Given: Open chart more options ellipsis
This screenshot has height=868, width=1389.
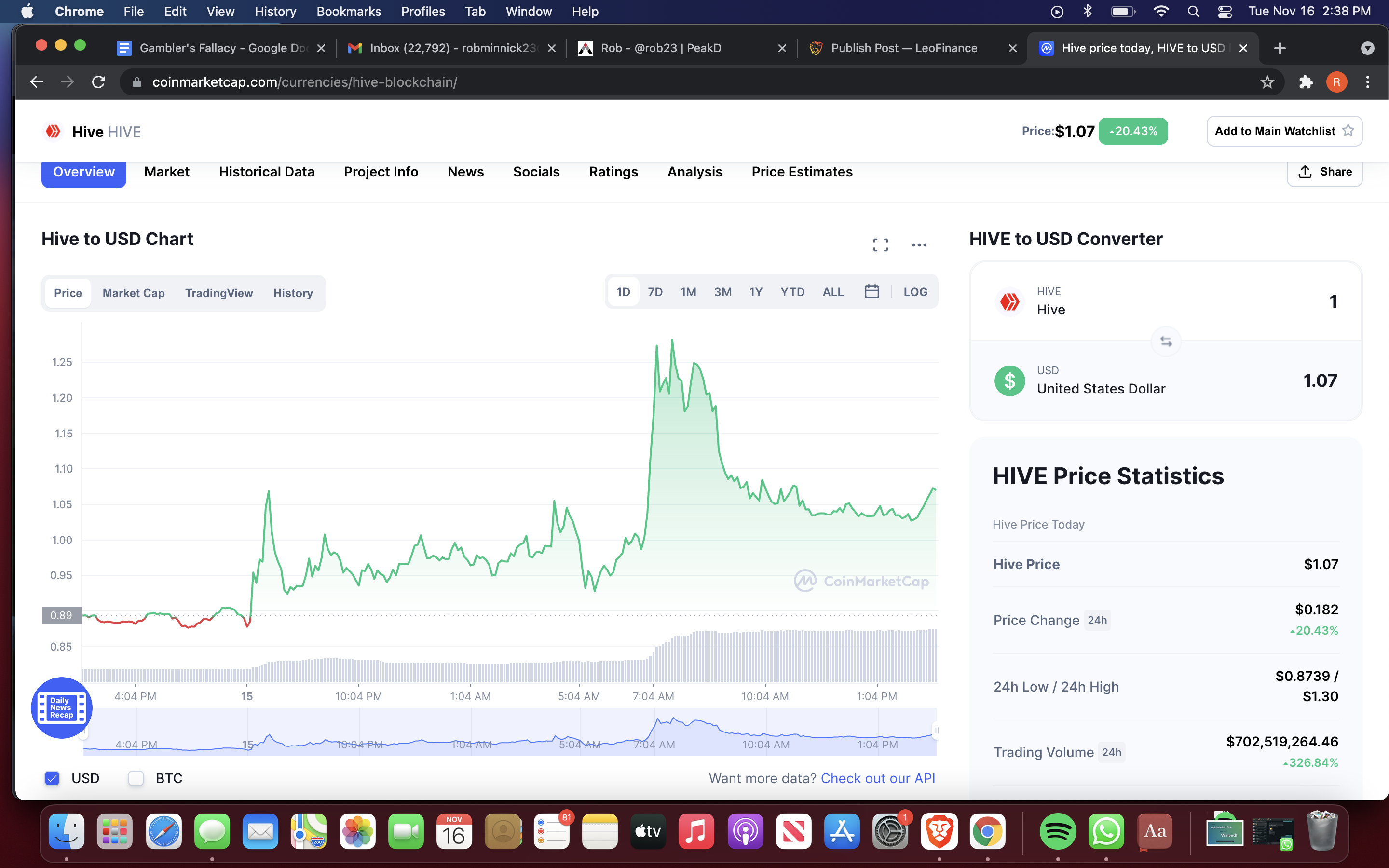Looking at the screenshot, I should pos(919,245).
